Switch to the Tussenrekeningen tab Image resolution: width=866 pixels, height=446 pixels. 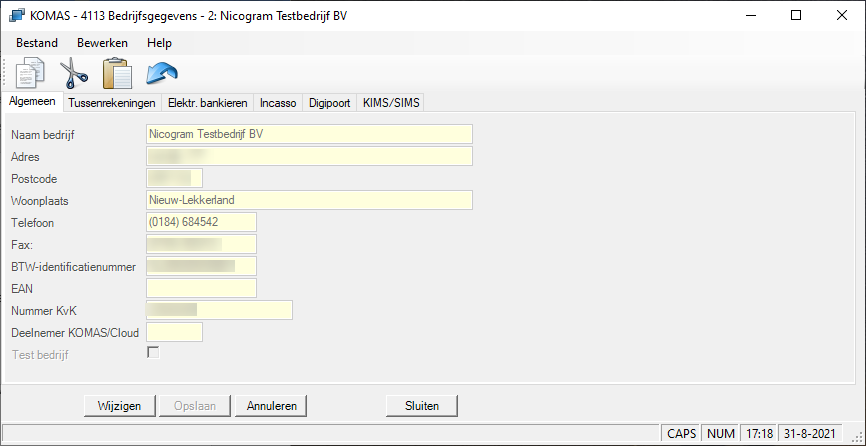point(113,103)
